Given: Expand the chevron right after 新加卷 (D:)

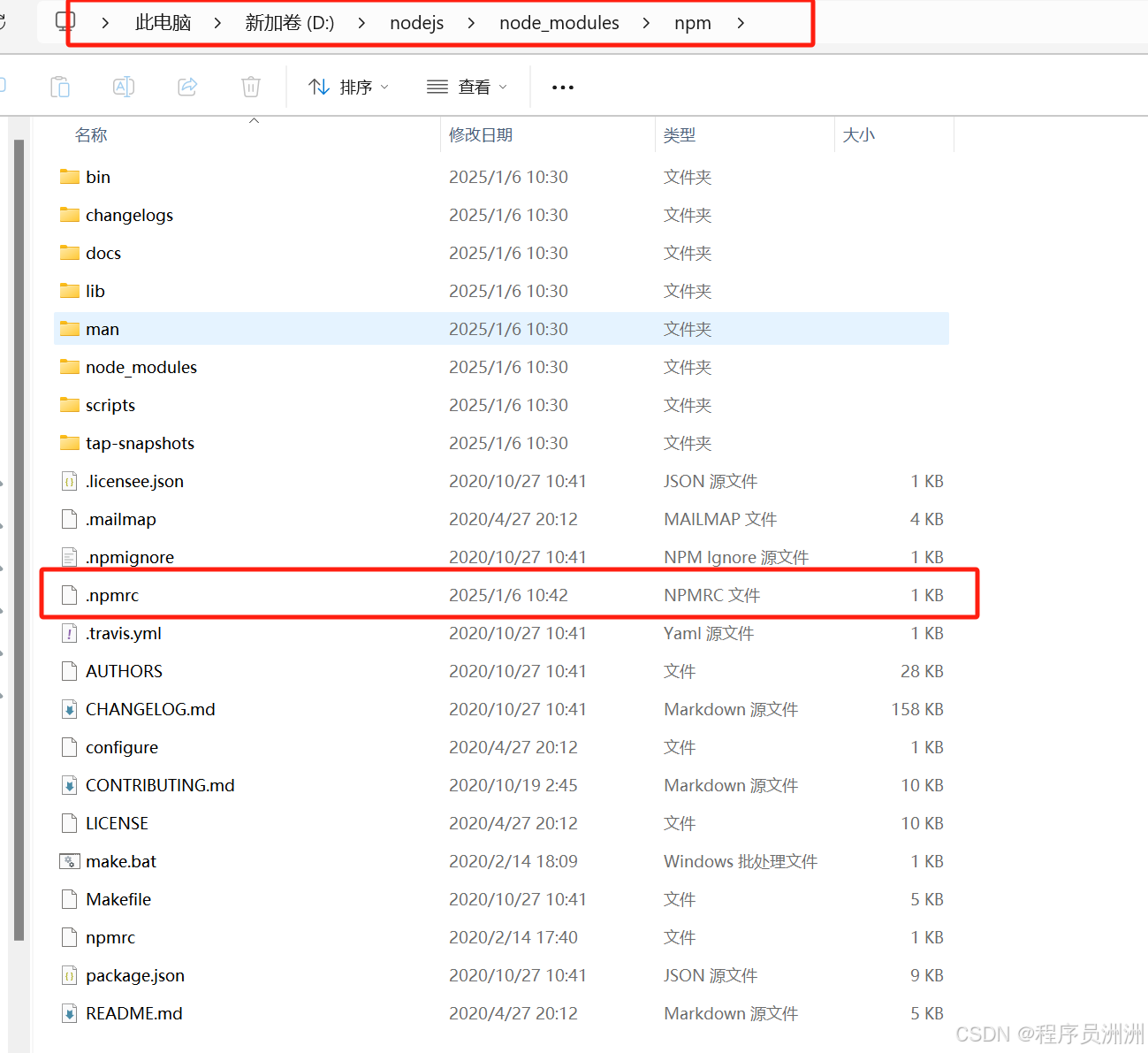Looking at the screenshot, I should pos(361,23).
